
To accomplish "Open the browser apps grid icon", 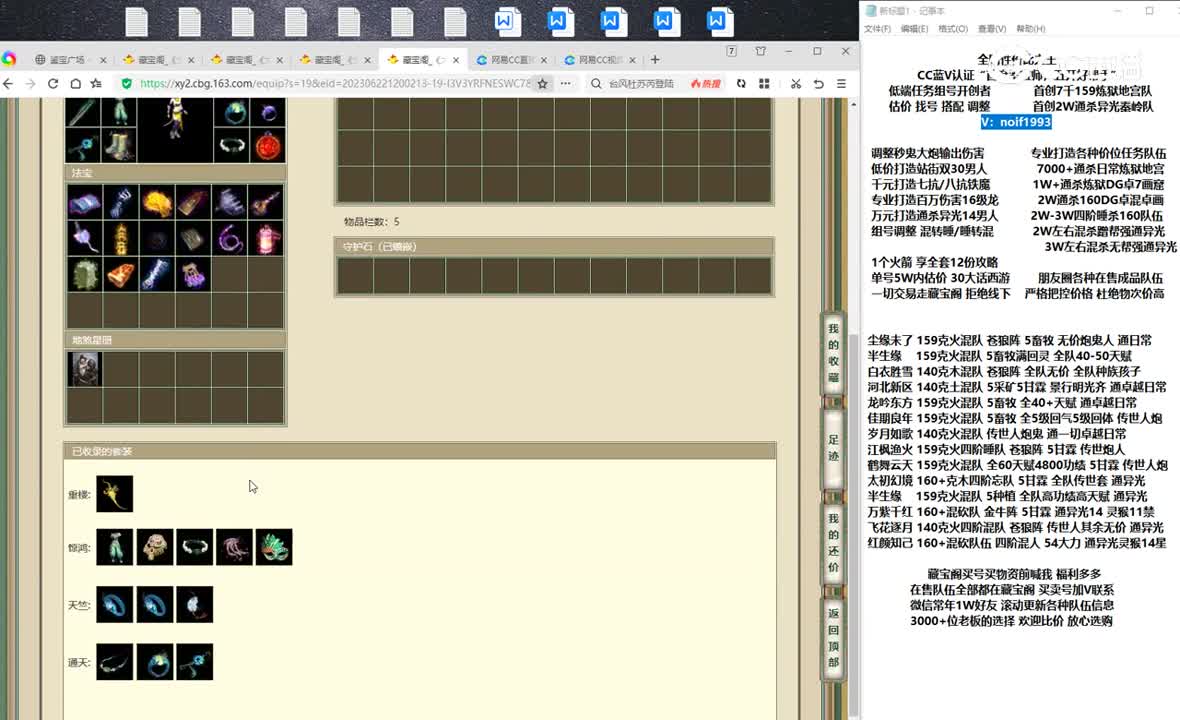I will tap(765, 84).
